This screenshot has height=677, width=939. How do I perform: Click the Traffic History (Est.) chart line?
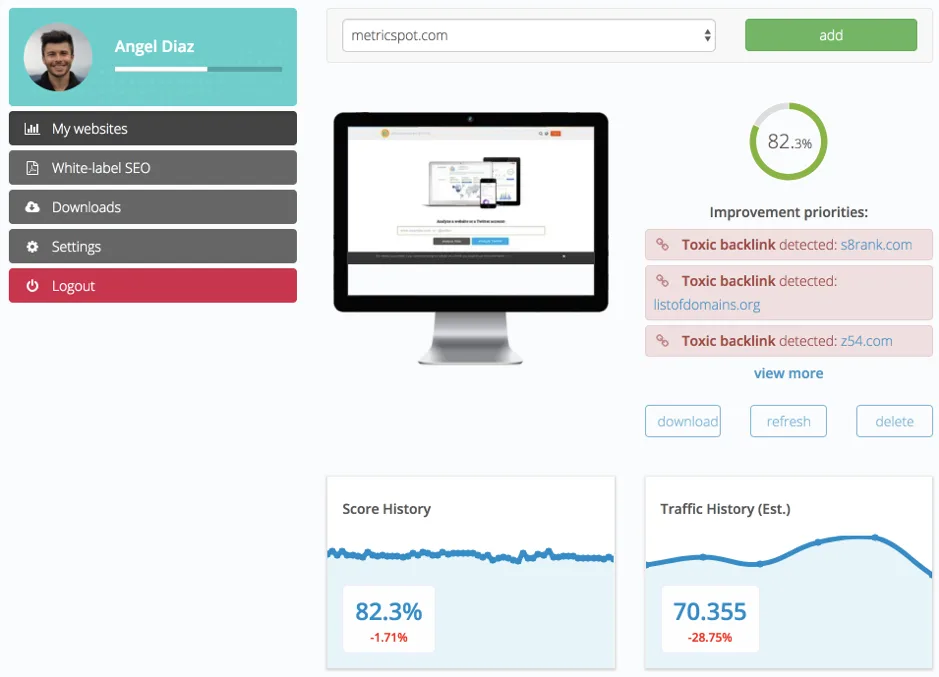788,555
